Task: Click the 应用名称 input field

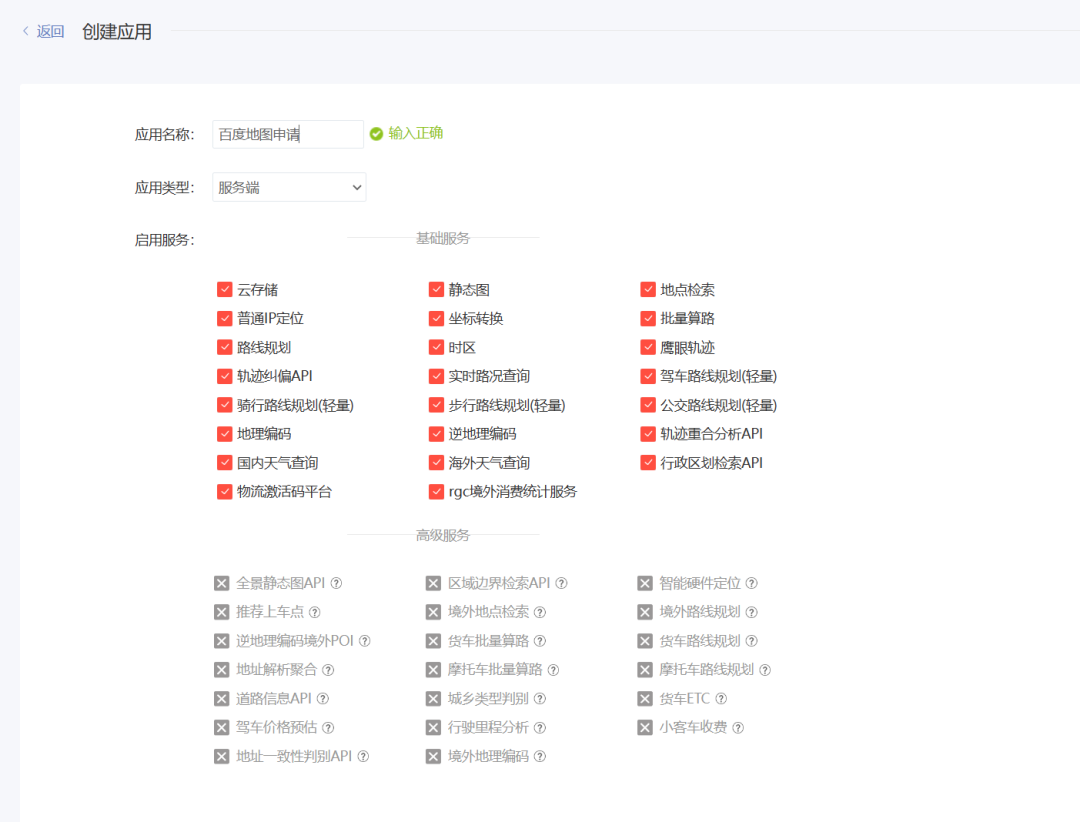Action: pos(286,133)
